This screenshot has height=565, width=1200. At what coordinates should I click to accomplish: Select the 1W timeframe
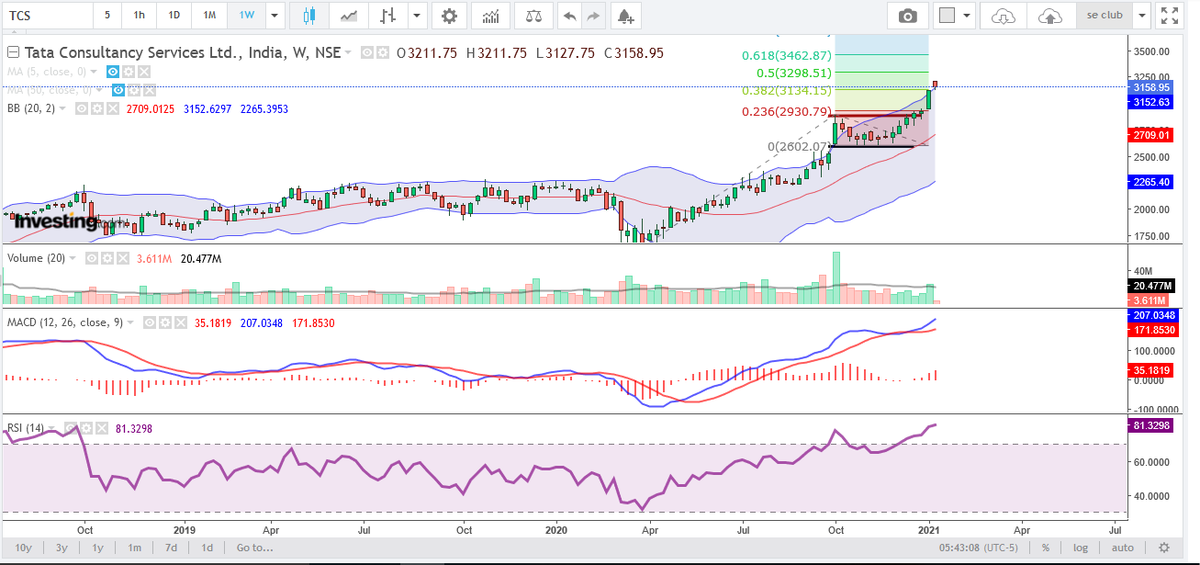(245, 16)
